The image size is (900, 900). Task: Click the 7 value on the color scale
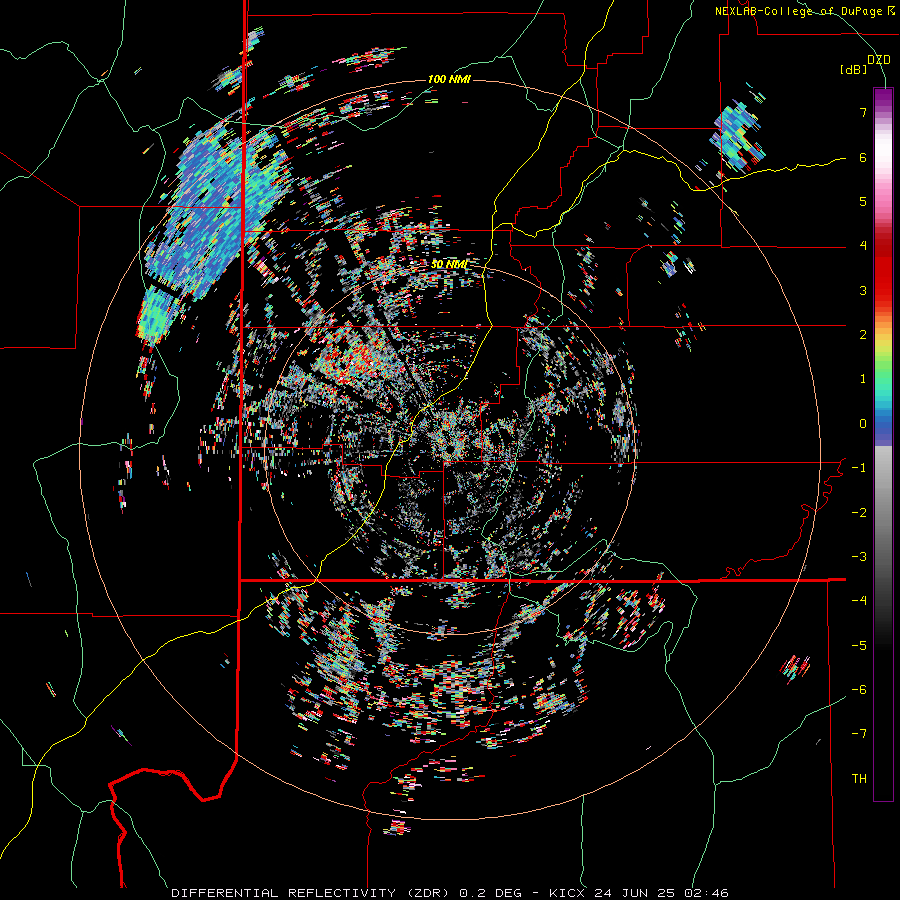tap(863, 112)
